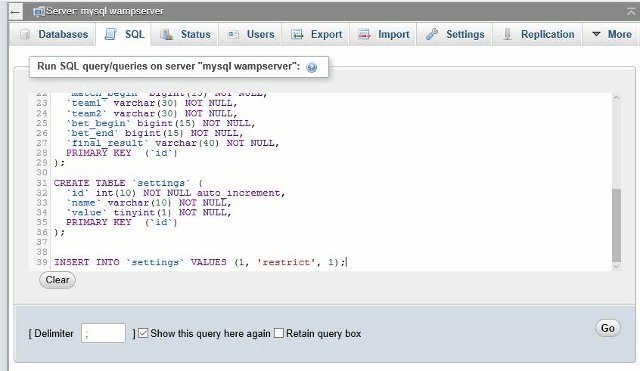Click the Settings wrench icon
This screenshot has width=640, height=371.
(x=431, y=34)
